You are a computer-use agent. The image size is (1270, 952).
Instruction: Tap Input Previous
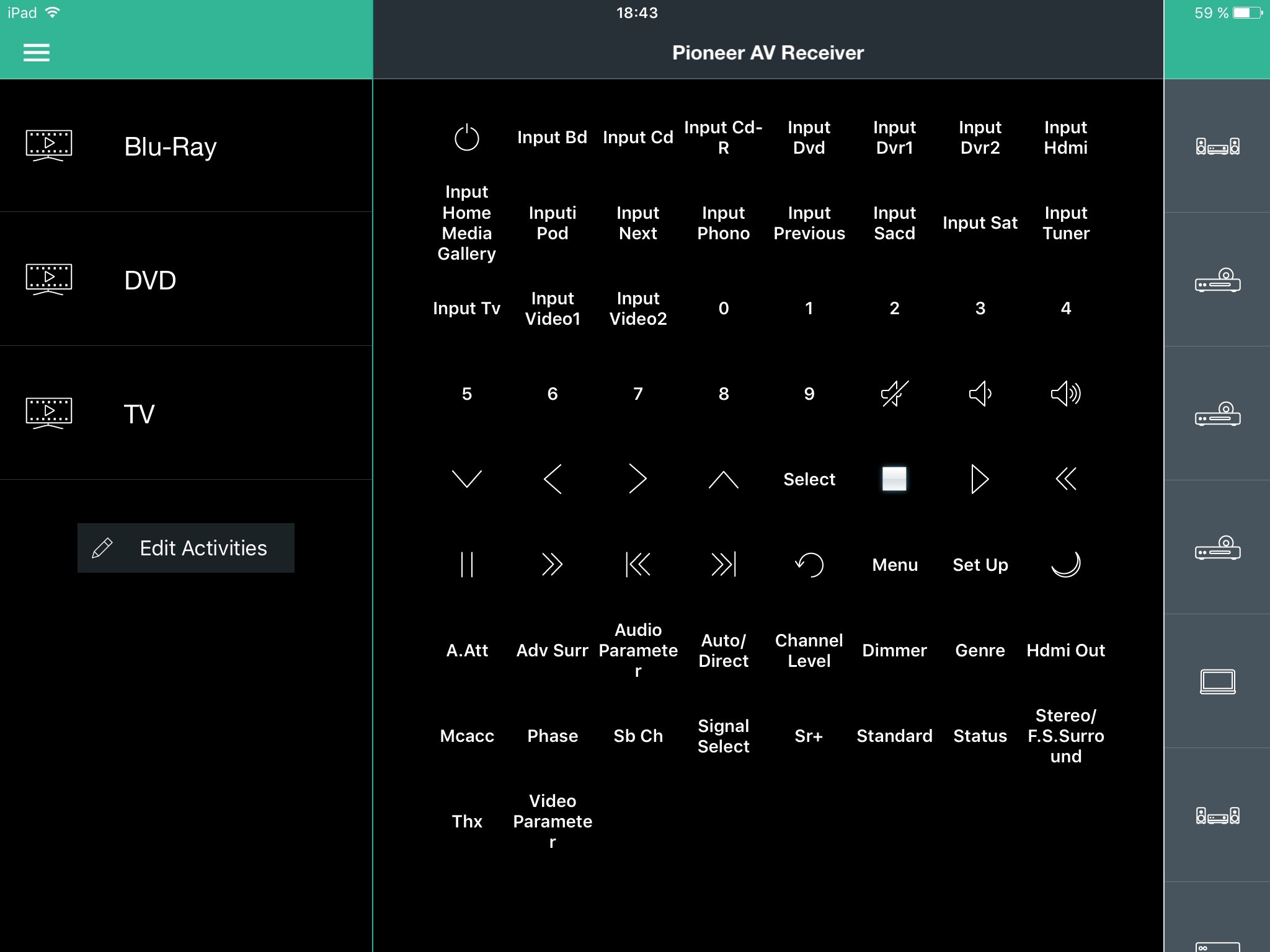coord(809,223)
